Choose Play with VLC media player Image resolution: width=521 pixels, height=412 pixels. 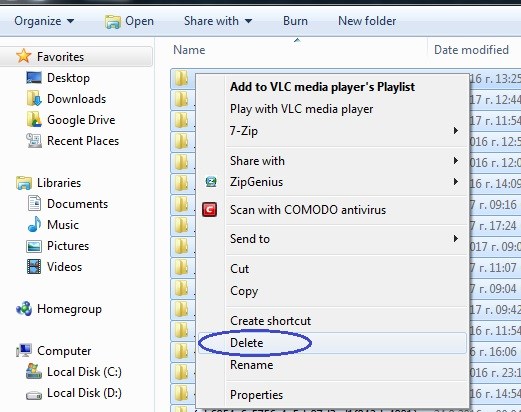(x=301, y=109)
